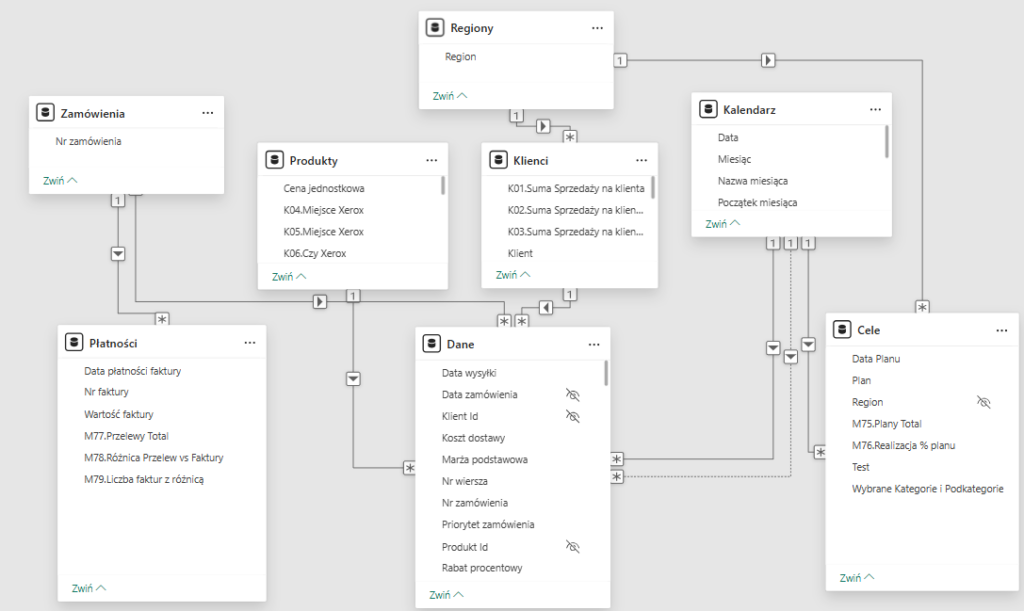Viewport: 1024px width, 611px height.
Task: Open more options menu for Dane table
Action: coord(594,344)
